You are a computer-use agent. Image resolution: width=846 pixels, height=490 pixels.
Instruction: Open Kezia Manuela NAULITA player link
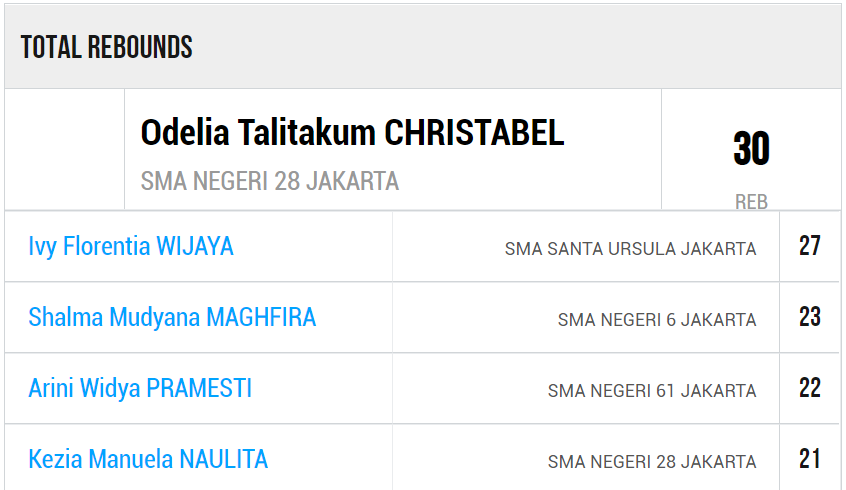click(148, 460)
